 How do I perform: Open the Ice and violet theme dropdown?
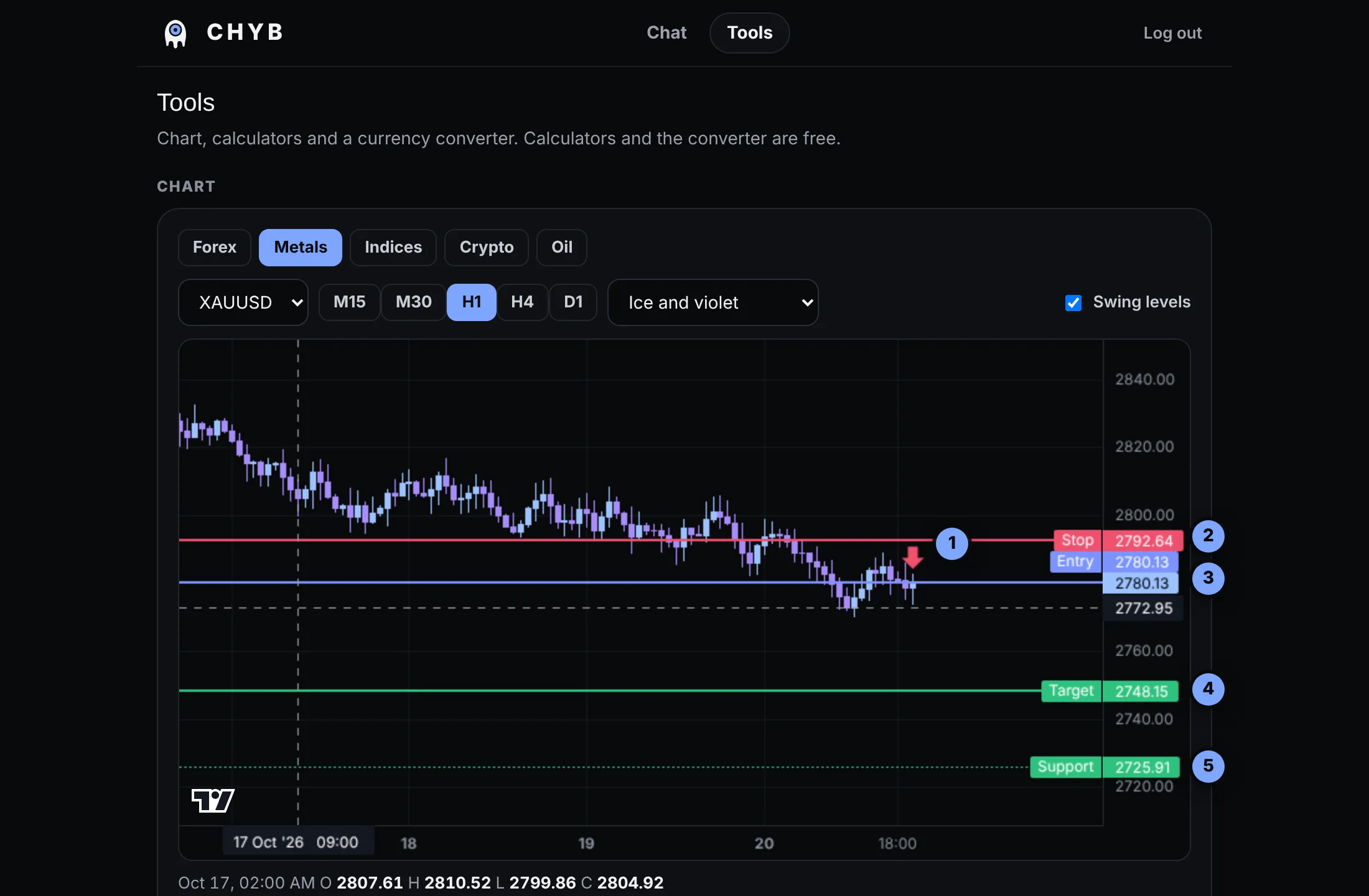click(x=713, y=302)
